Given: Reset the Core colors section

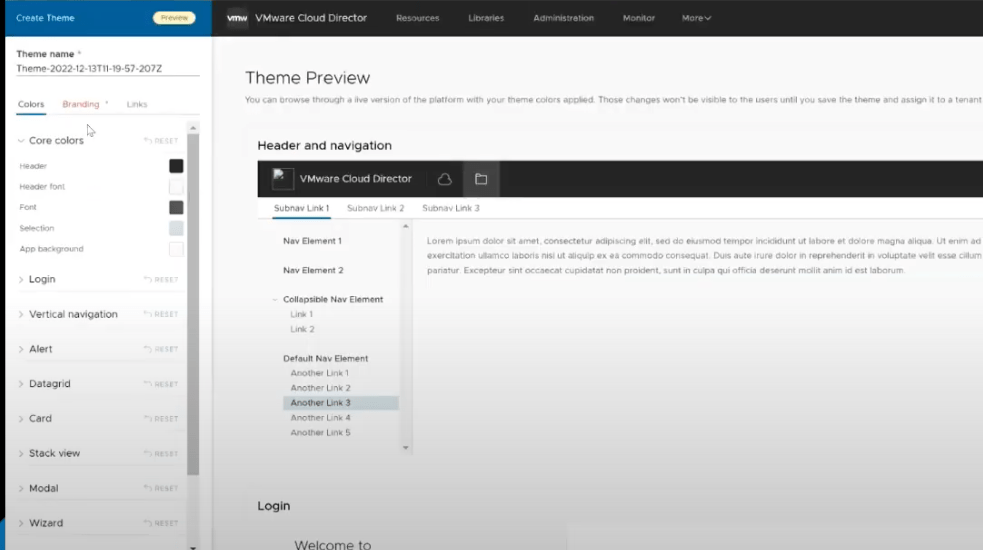Looking at the screenshot, I should tap(161, 141).
